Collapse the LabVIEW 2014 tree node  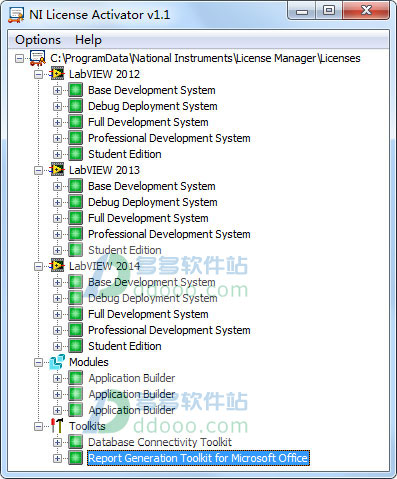(x=39, y=266)
